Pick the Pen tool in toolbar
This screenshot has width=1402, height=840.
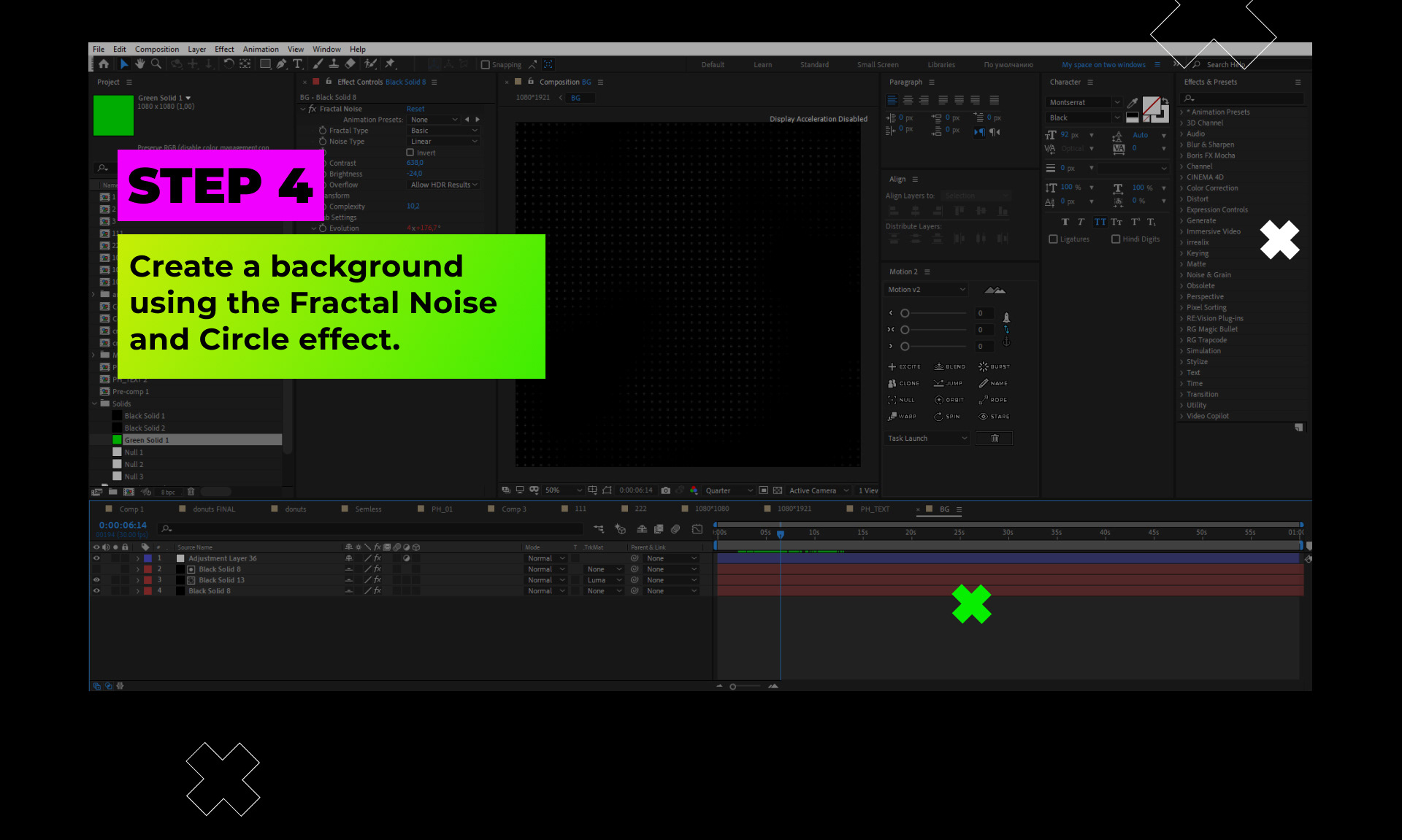(281, 64)
